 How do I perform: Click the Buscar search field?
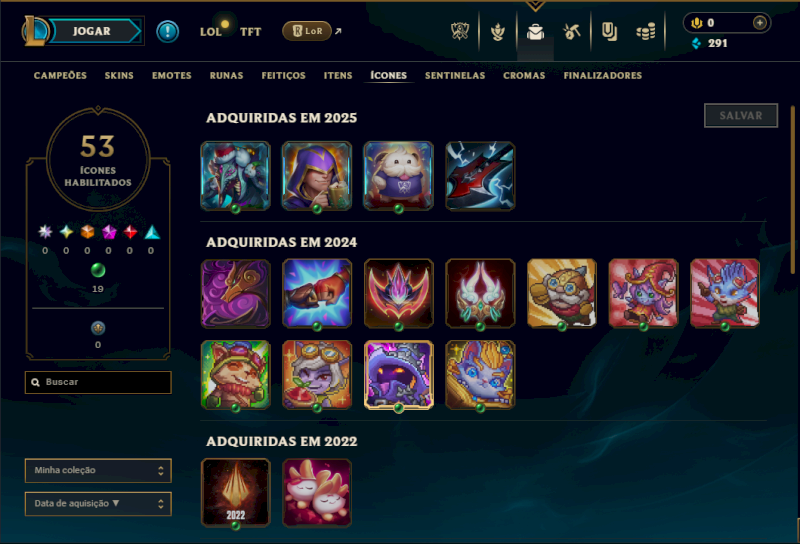click(98, 382)
